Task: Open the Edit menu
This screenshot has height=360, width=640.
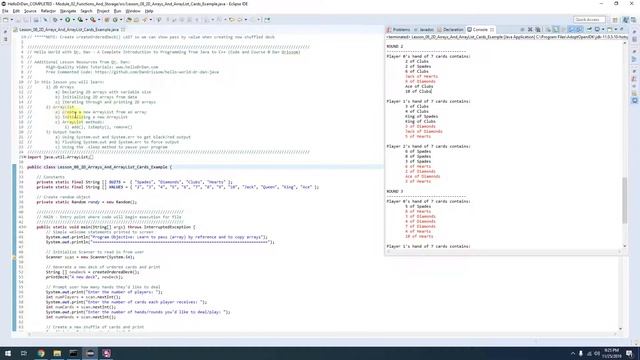Action: 16,11
